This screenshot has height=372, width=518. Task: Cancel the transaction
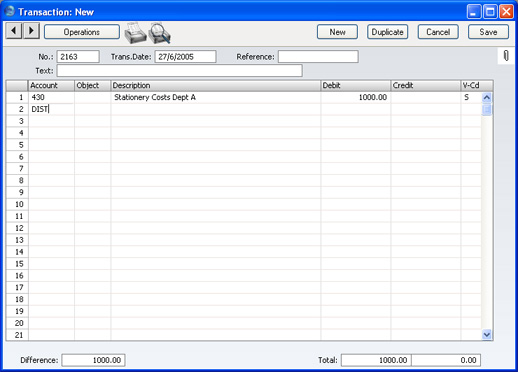tap(438, 32)
